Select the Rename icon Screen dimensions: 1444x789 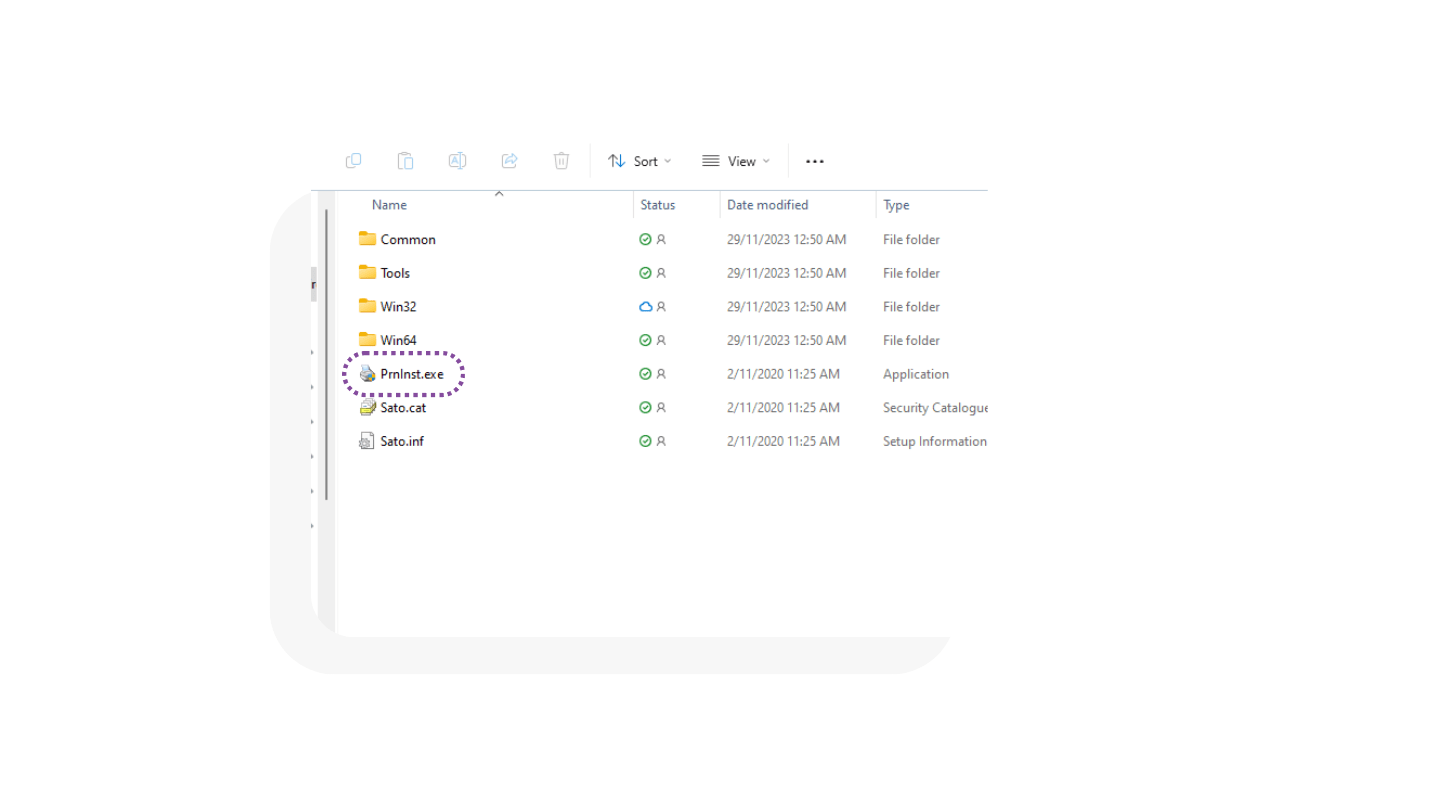[457, 160]
